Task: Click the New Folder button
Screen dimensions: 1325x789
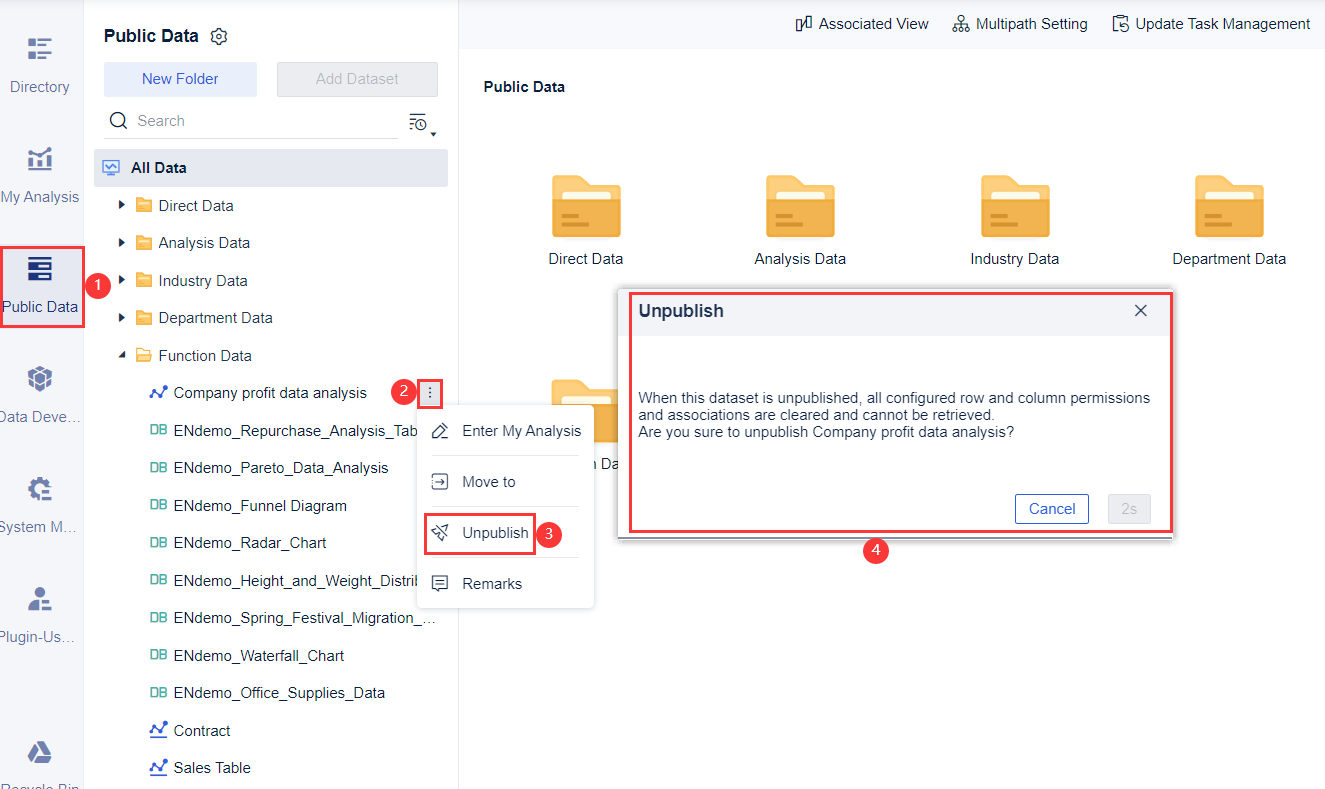Action: (180, 78)
